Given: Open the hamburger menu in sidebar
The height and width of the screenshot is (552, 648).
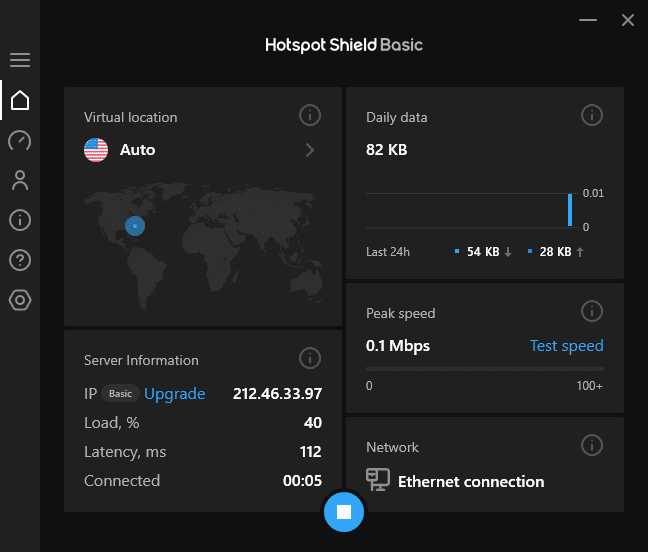Looking at the screenshot, I should (20, 60).
